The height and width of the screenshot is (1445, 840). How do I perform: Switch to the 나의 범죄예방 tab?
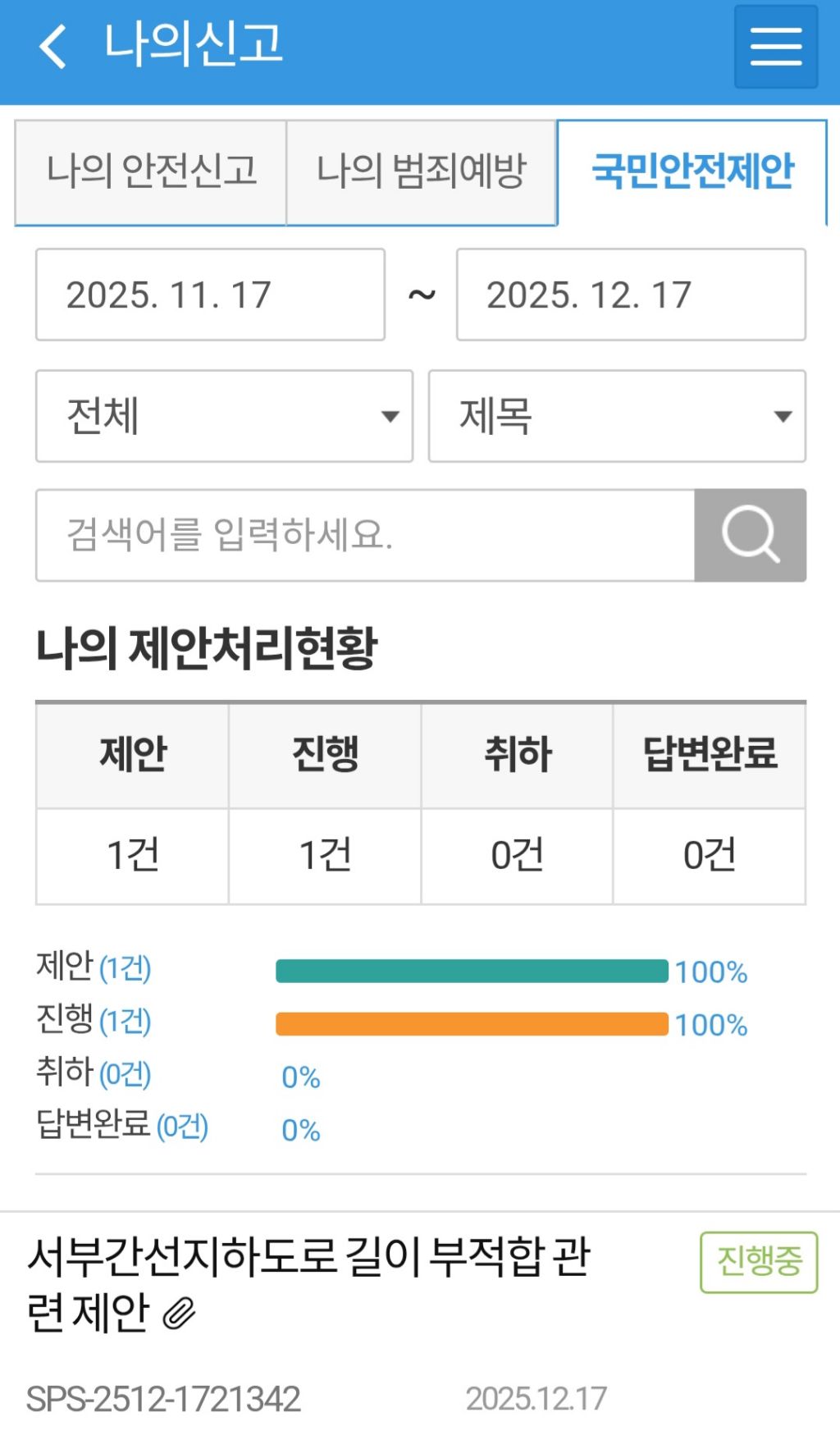(x=421, y=171)
